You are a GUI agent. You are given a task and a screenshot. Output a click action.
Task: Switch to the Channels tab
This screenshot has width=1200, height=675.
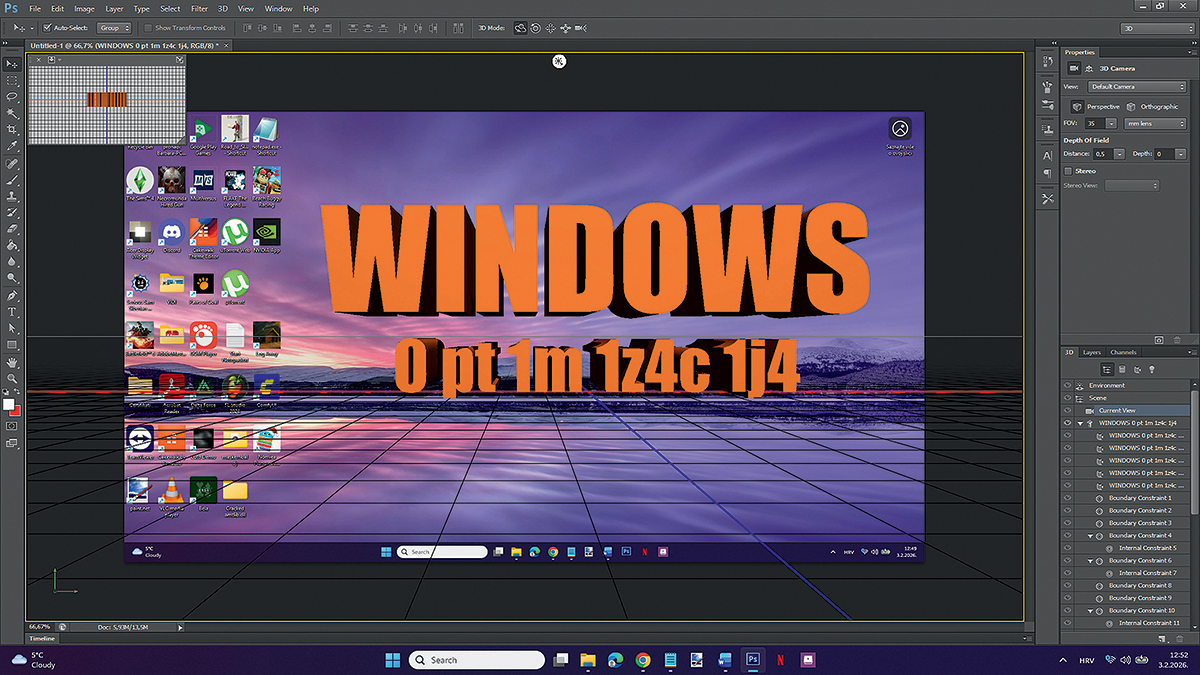coord(1123,352)
